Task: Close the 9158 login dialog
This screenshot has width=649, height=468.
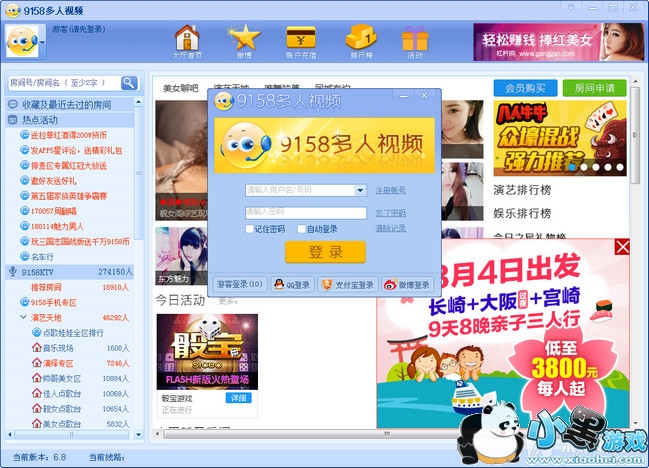Action: point(424,96)
